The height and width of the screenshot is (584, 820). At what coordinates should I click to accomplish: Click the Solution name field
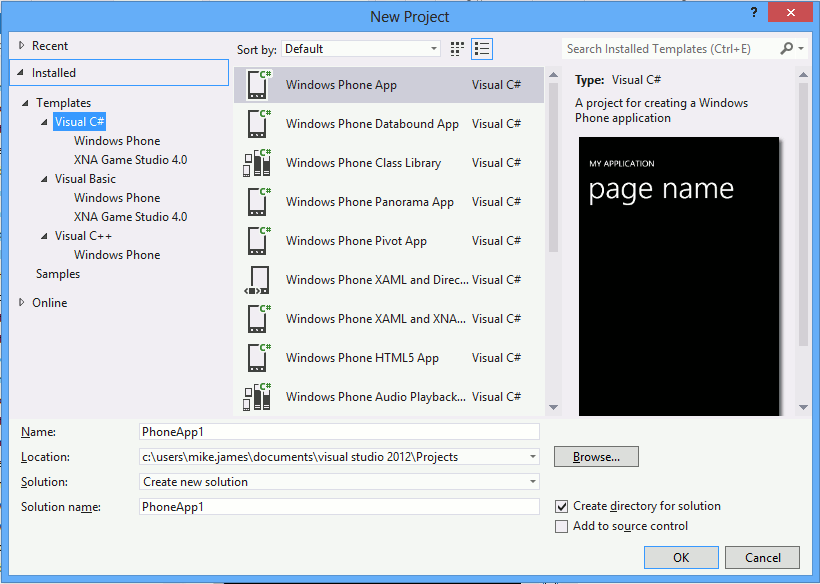[x=339, y=507]
